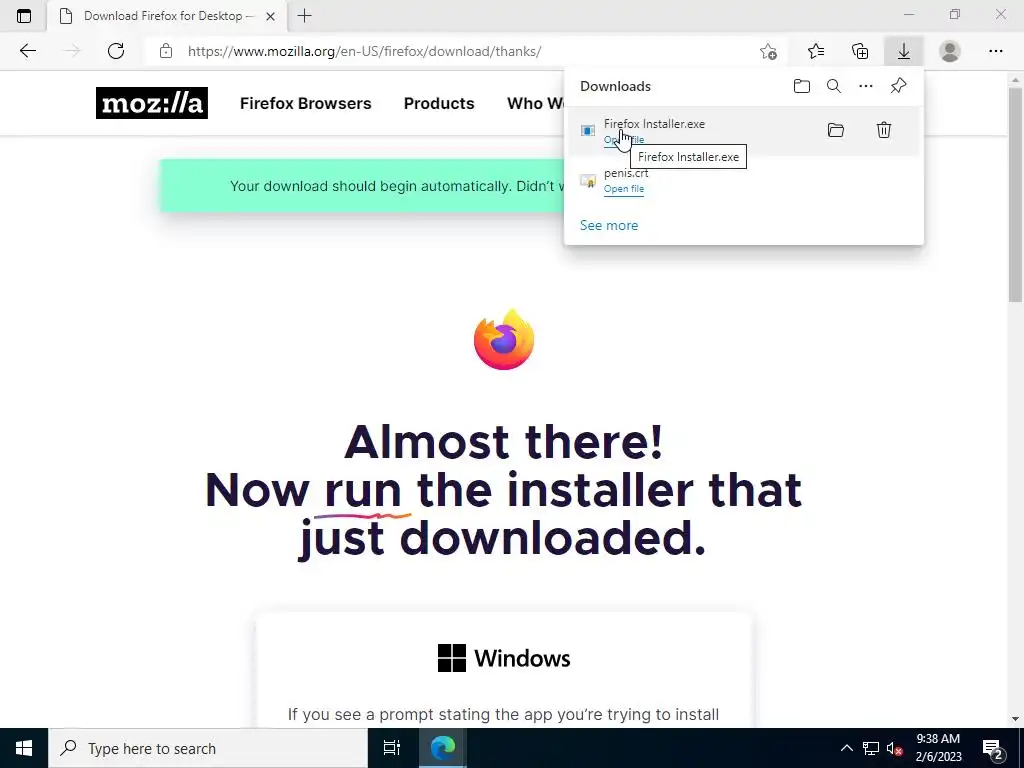
Task: Click the penis.crt file name
Action: [626, 173]
